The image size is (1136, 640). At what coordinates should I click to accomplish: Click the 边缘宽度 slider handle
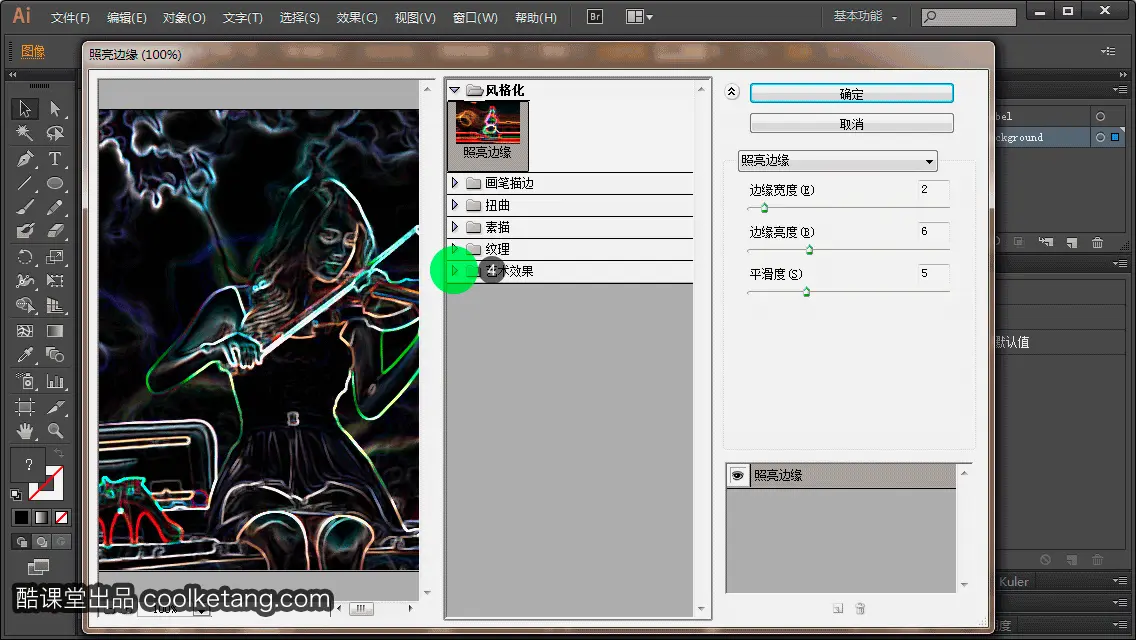click(x=764, y=208)
